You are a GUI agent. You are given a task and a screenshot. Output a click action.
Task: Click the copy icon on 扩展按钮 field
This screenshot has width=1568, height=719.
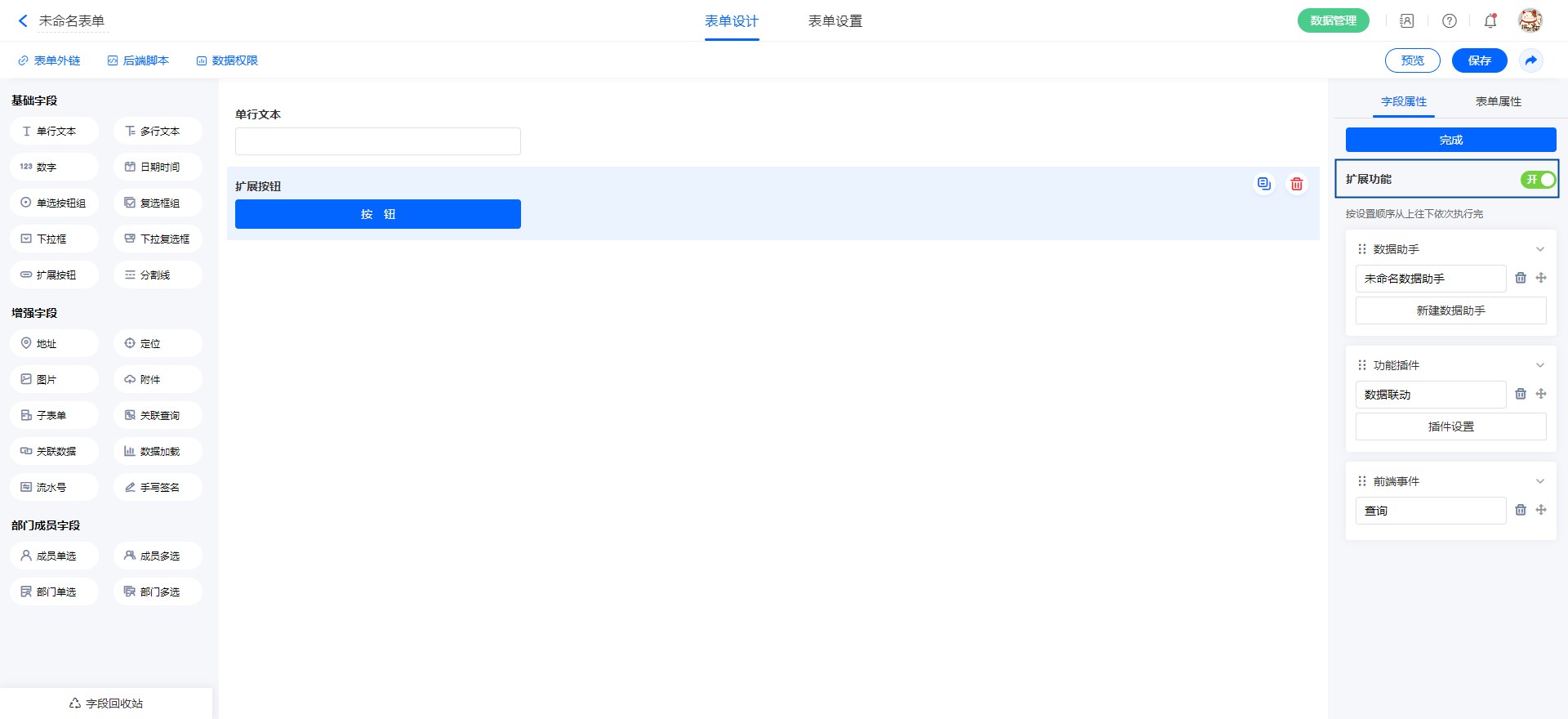click(1263, 184)
